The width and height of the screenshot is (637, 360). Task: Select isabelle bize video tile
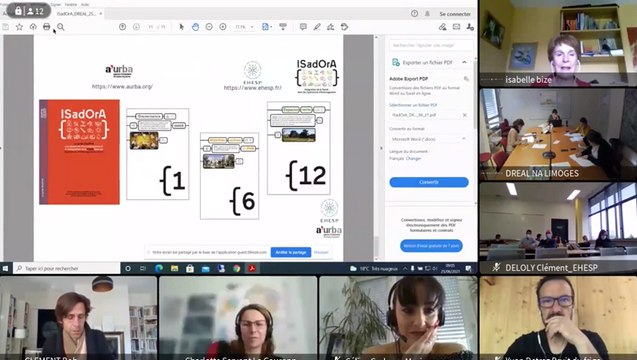click(558, 43)
